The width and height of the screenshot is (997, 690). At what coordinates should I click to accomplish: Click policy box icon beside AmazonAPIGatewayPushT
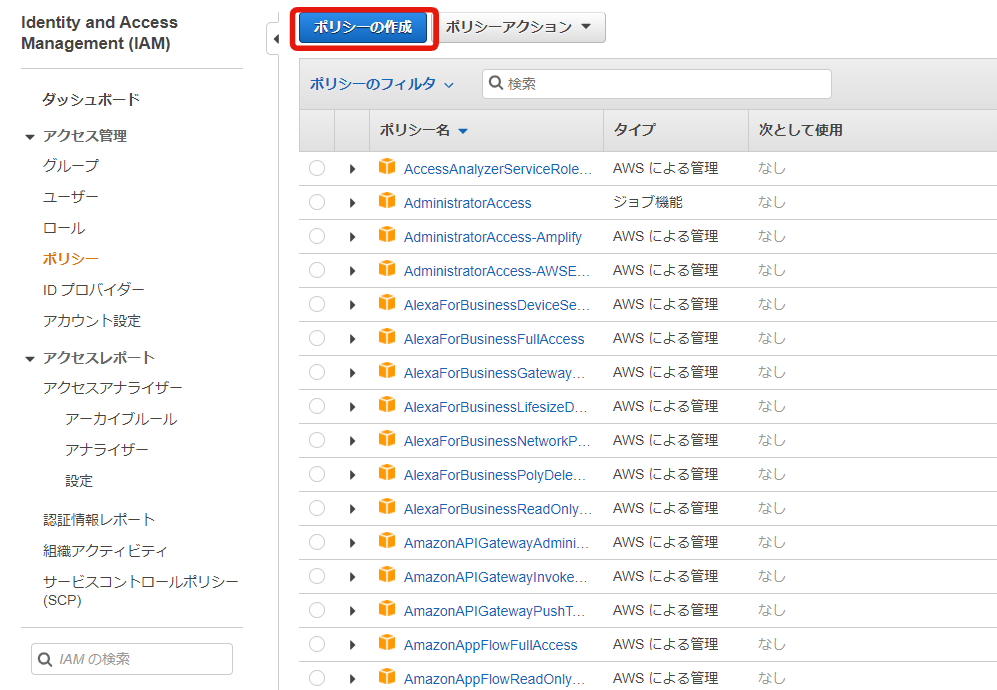pyautogui.click(x=387, y=608)
